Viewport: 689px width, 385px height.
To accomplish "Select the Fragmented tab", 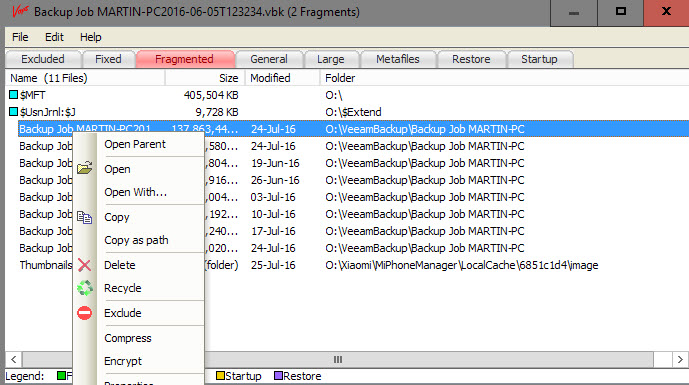I will click(x=185, y=59).
